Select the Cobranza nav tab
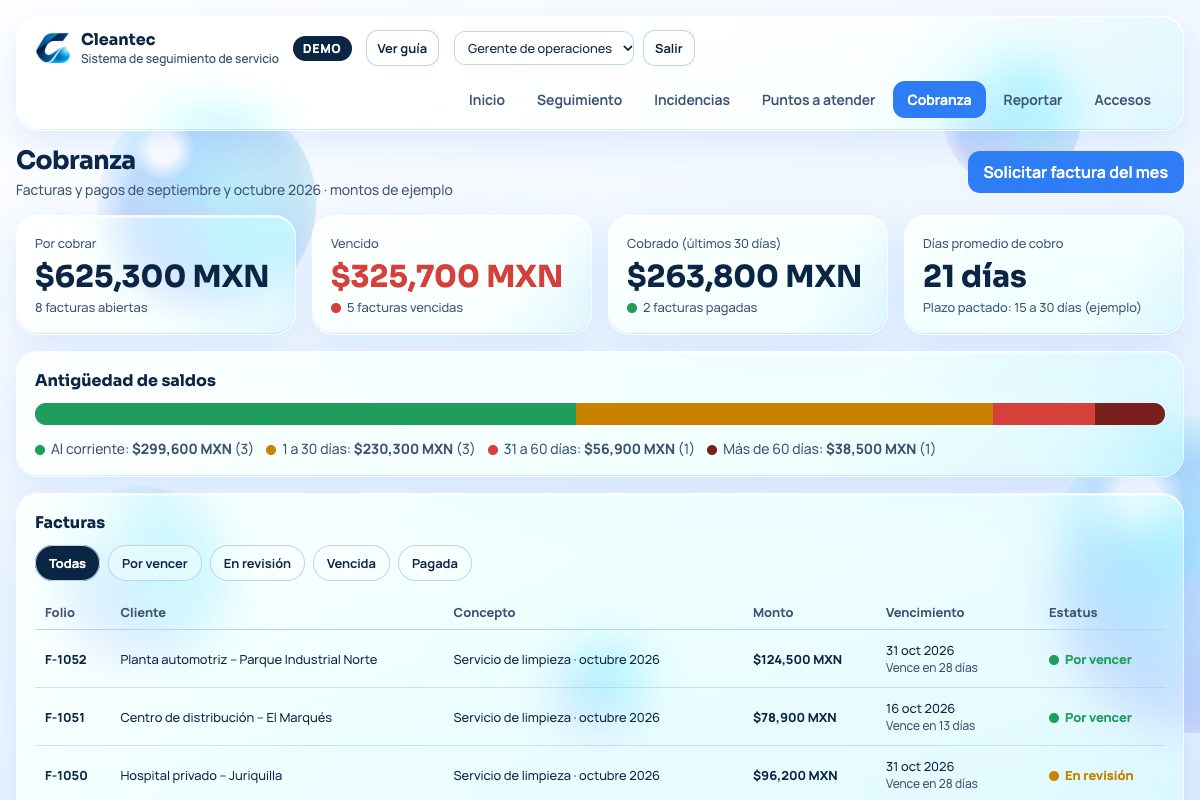Viewport: 1200px width, 800px height. point(939,100)
